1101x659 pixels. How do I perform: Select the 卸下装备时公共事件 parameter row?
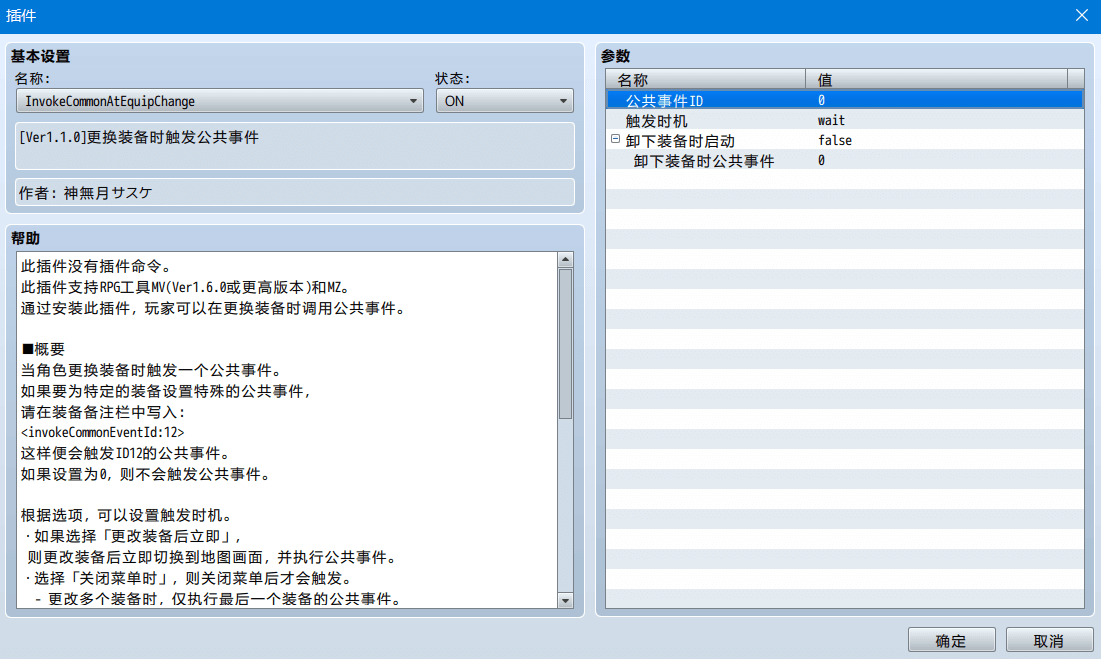click(x=845, y=161)
